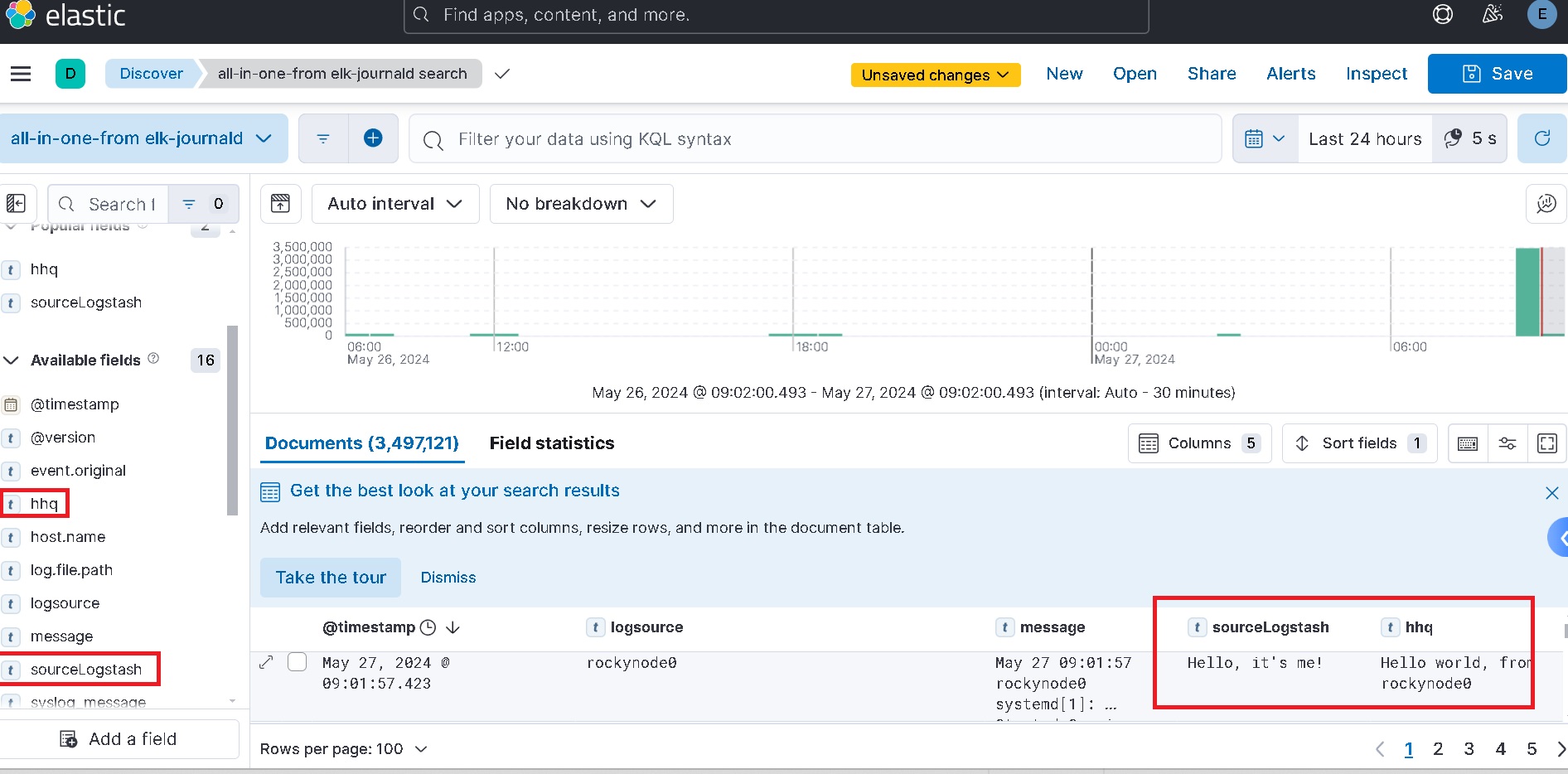Go to the Discover breadcrumb
Image resolution: width=1568 pixels, height=774 pixels.
pyautogui.click(x=152, y=74)
